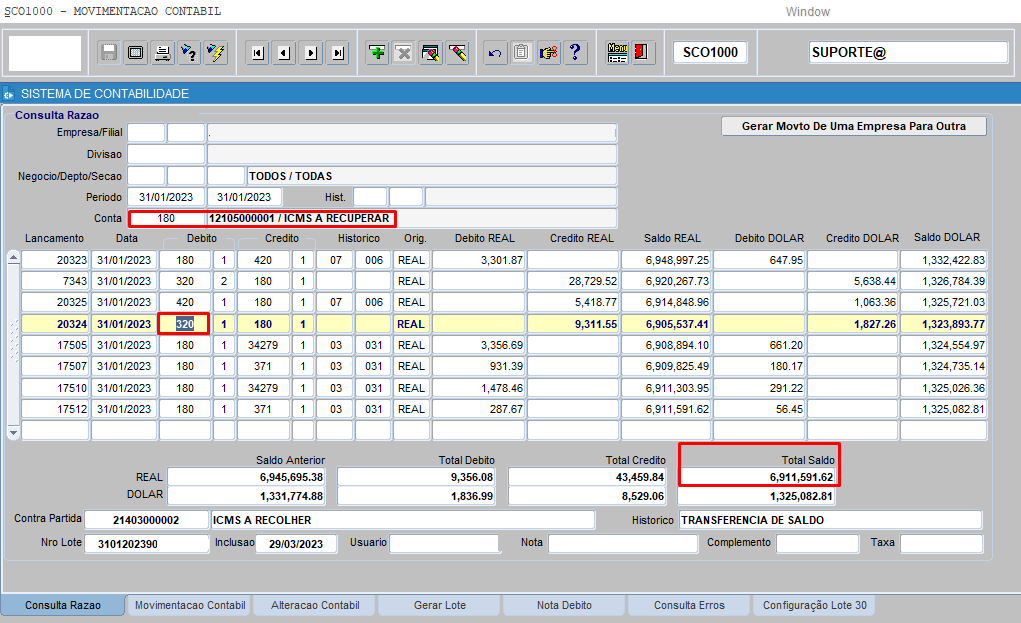Select Lancamento cell 20323

(x=55, y=260)
